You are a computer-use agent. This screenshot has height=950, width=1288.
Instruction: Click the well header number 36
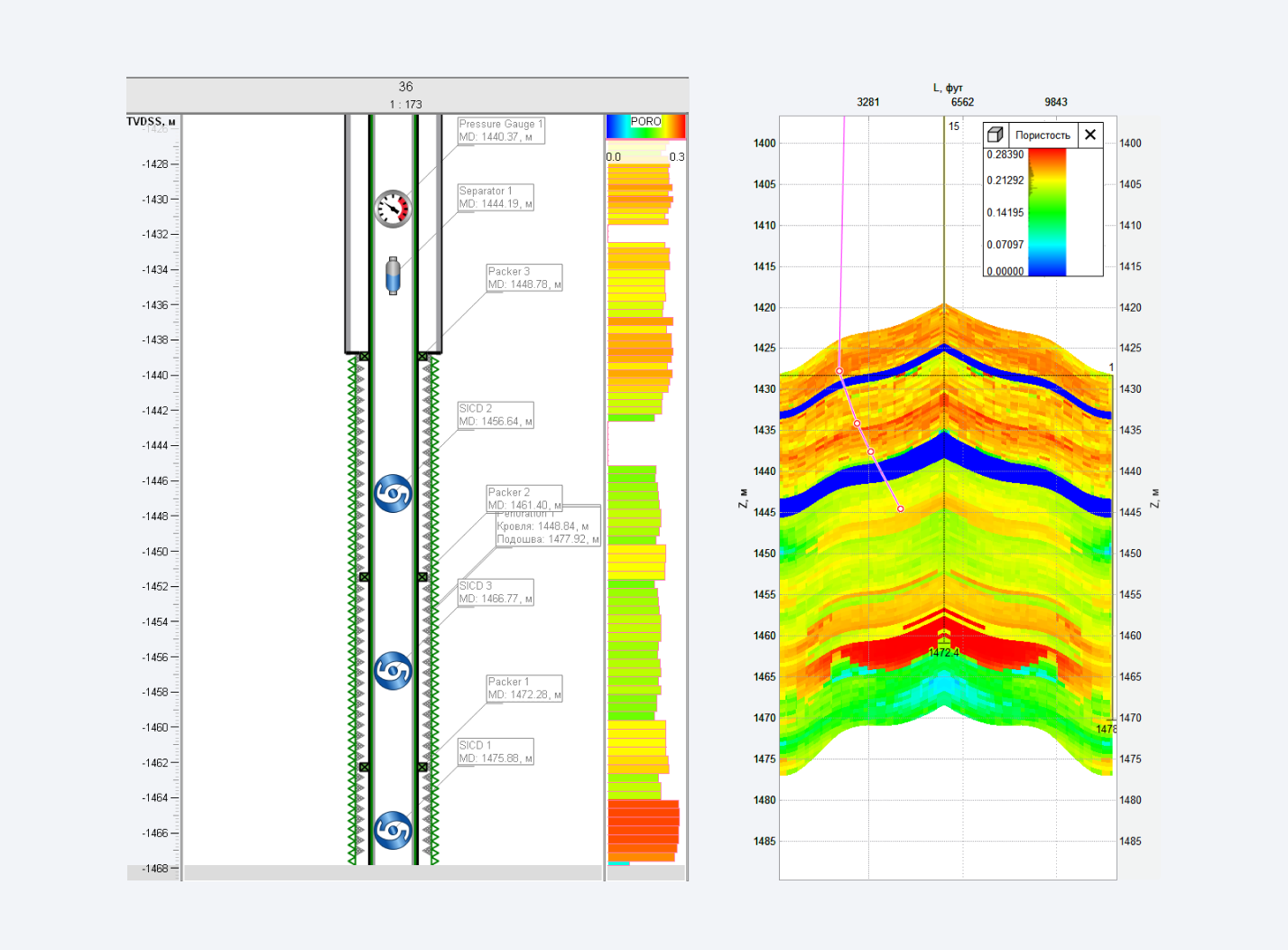(406, 87)
